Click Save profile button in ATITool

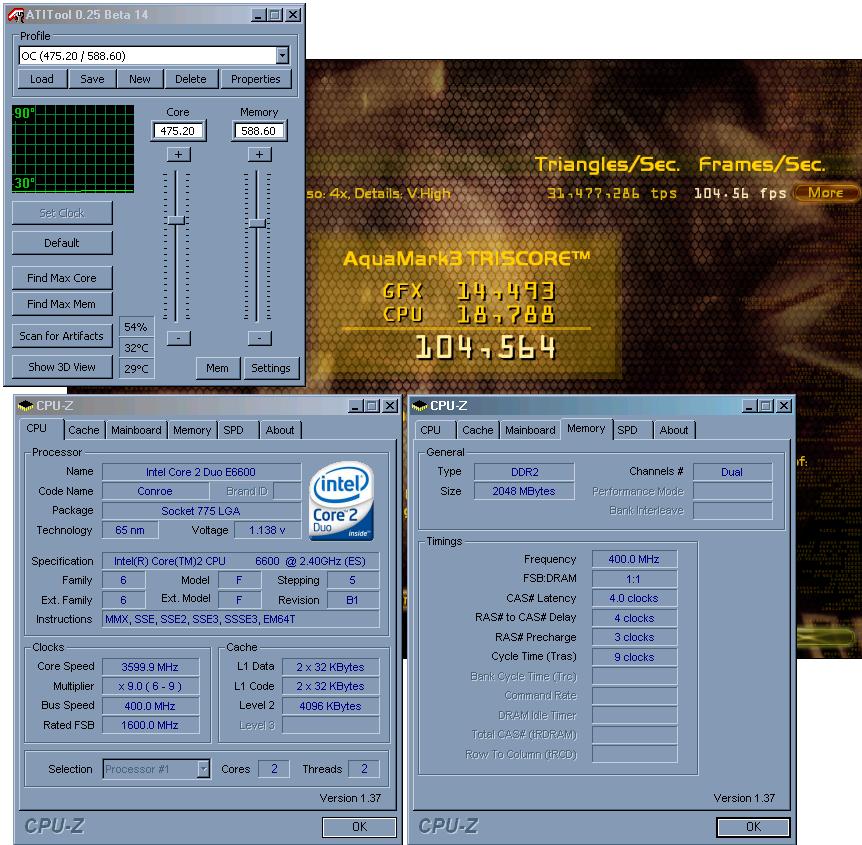(92, 79)
